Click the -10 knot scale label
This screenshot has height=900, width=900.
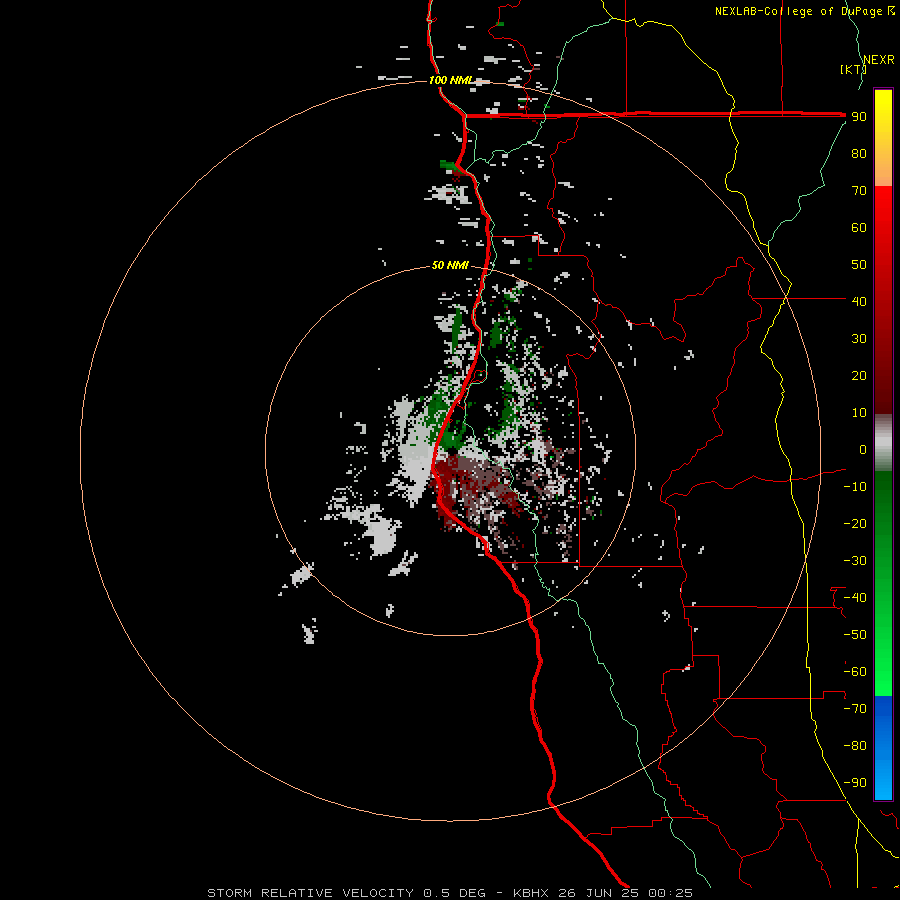(x=855, y=487)
